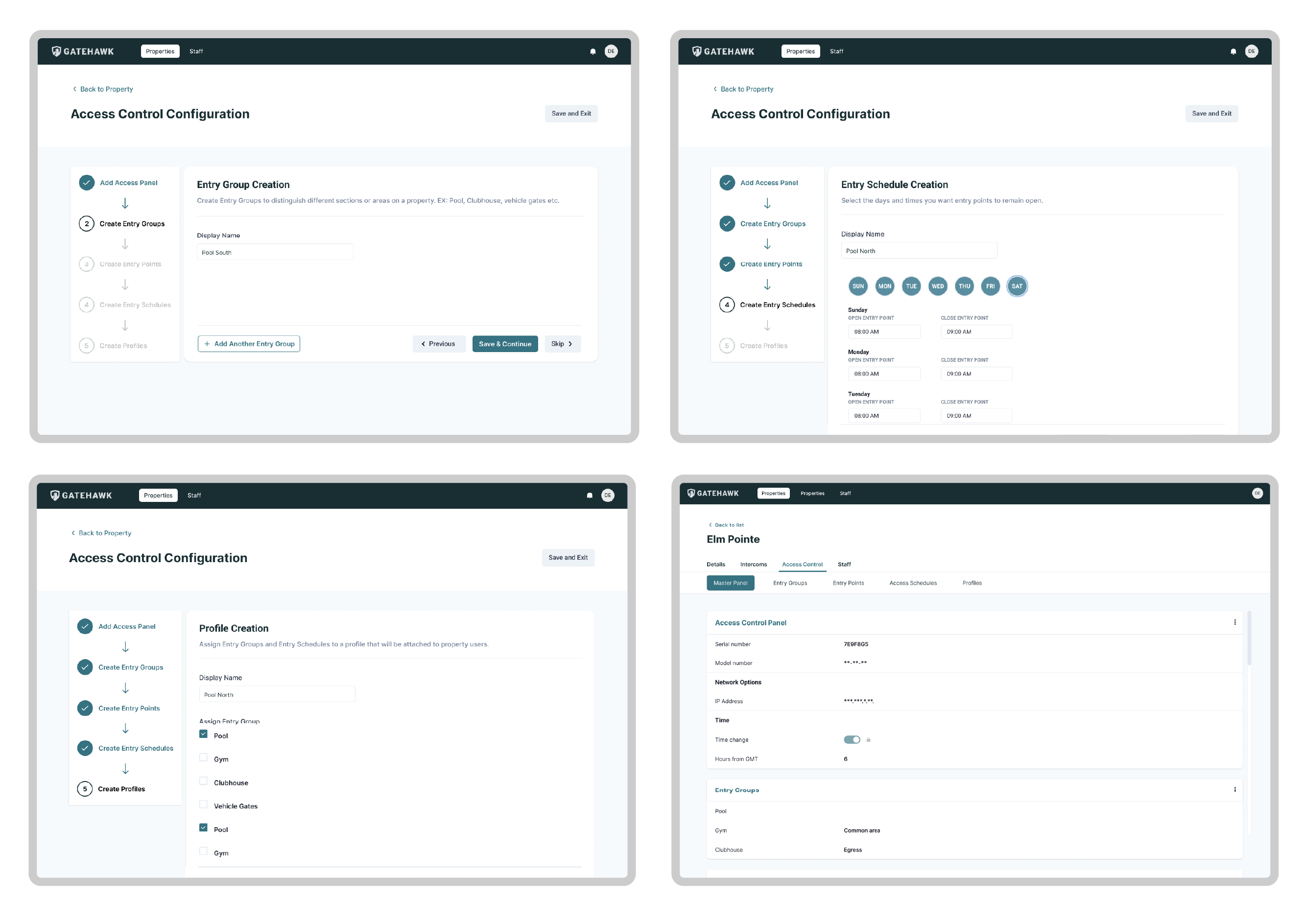Check the Vehicle Gates entry group box
1303x924 pixels.
coord(203,805)
